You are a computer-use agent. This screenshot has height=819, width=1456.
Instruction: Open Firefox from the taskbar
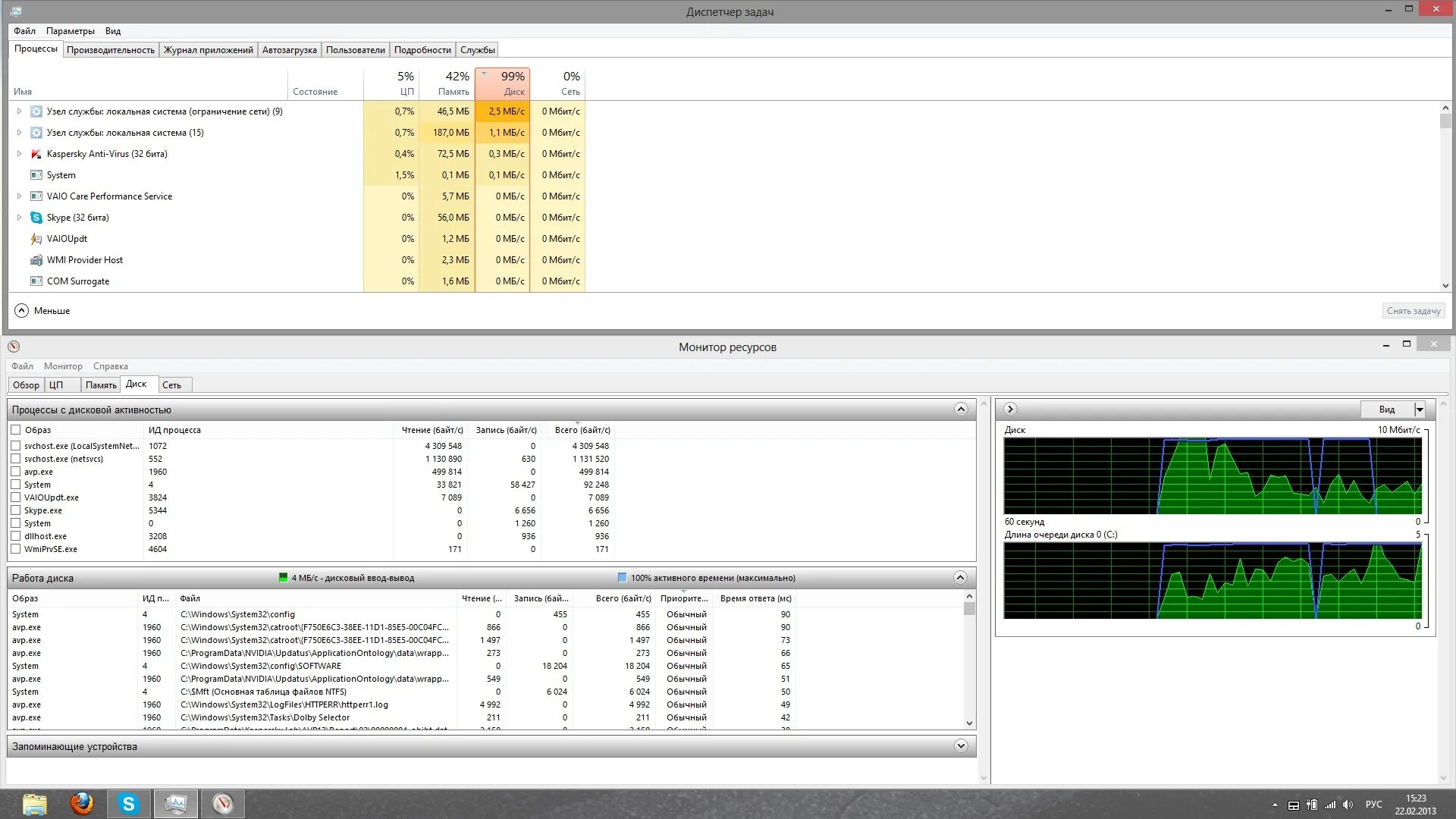coord(82,804)
